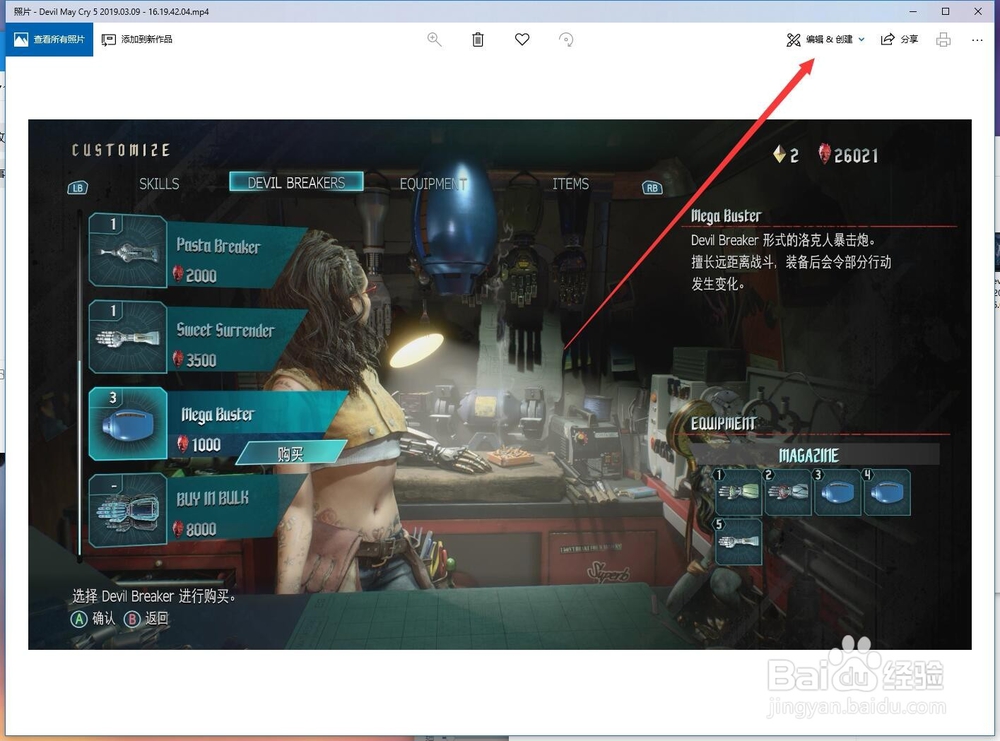Viewport: 1000px width, 741px height.
Task: Click the Mega Buster description title
Action: tap(726, 216)
